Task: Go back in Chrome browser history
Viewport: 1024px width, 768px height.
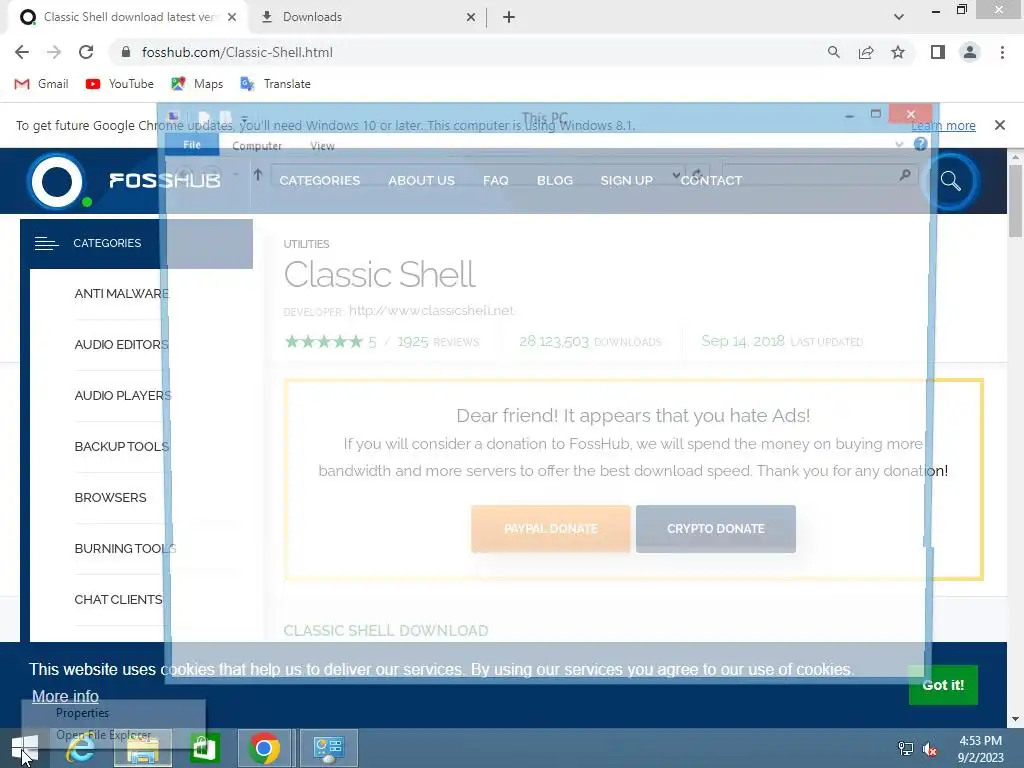Action: [x=22, y=52]
